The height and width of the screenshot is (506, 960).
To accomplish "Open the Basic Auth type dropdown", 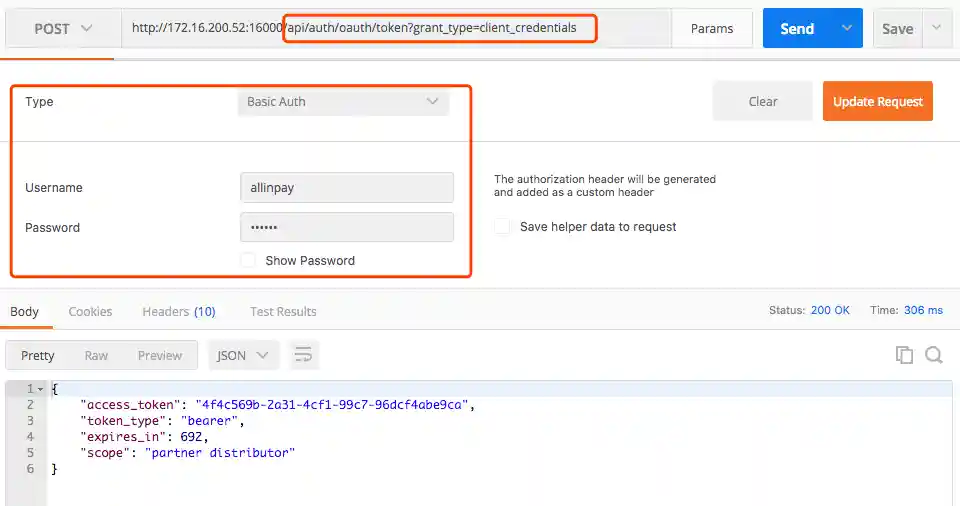I will (343, 102).
